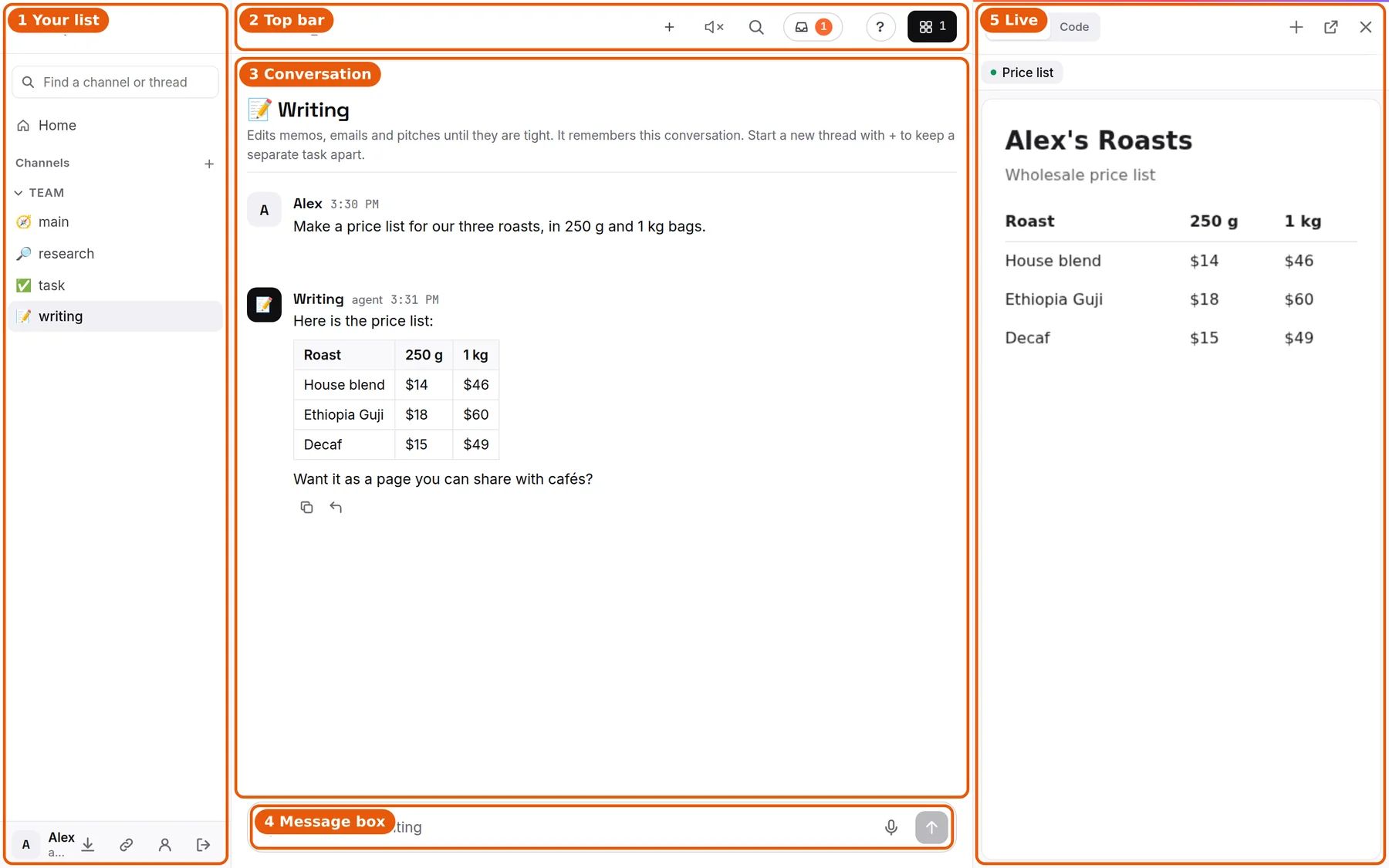Click the microphone icon in message box
The width and height of the screenshot is (1389, 868).
pyautogui.click(x=891, y=827)
